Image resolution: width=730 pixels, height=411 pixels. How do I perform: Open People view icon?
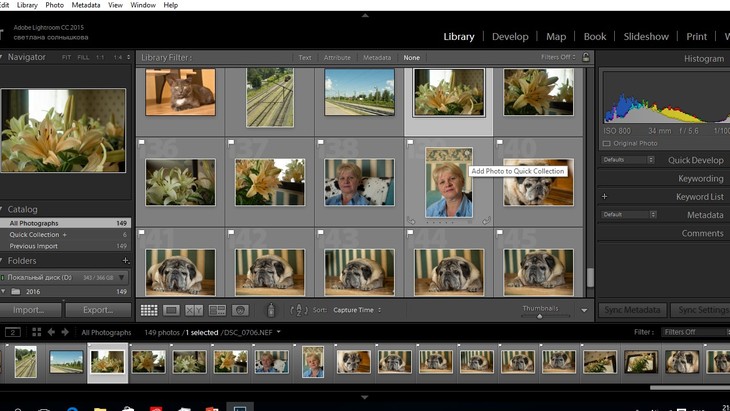pos(240,310)
